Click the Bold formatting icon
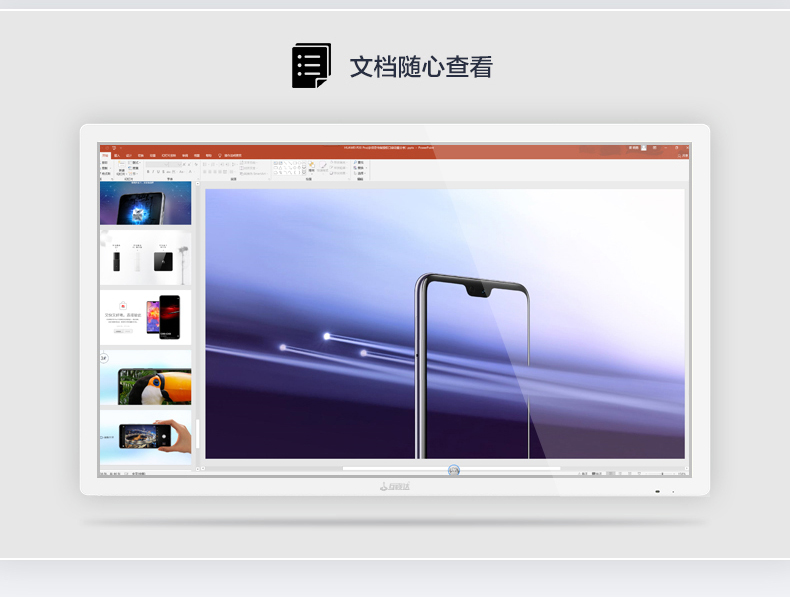The image size is (790, 597). 148,172
